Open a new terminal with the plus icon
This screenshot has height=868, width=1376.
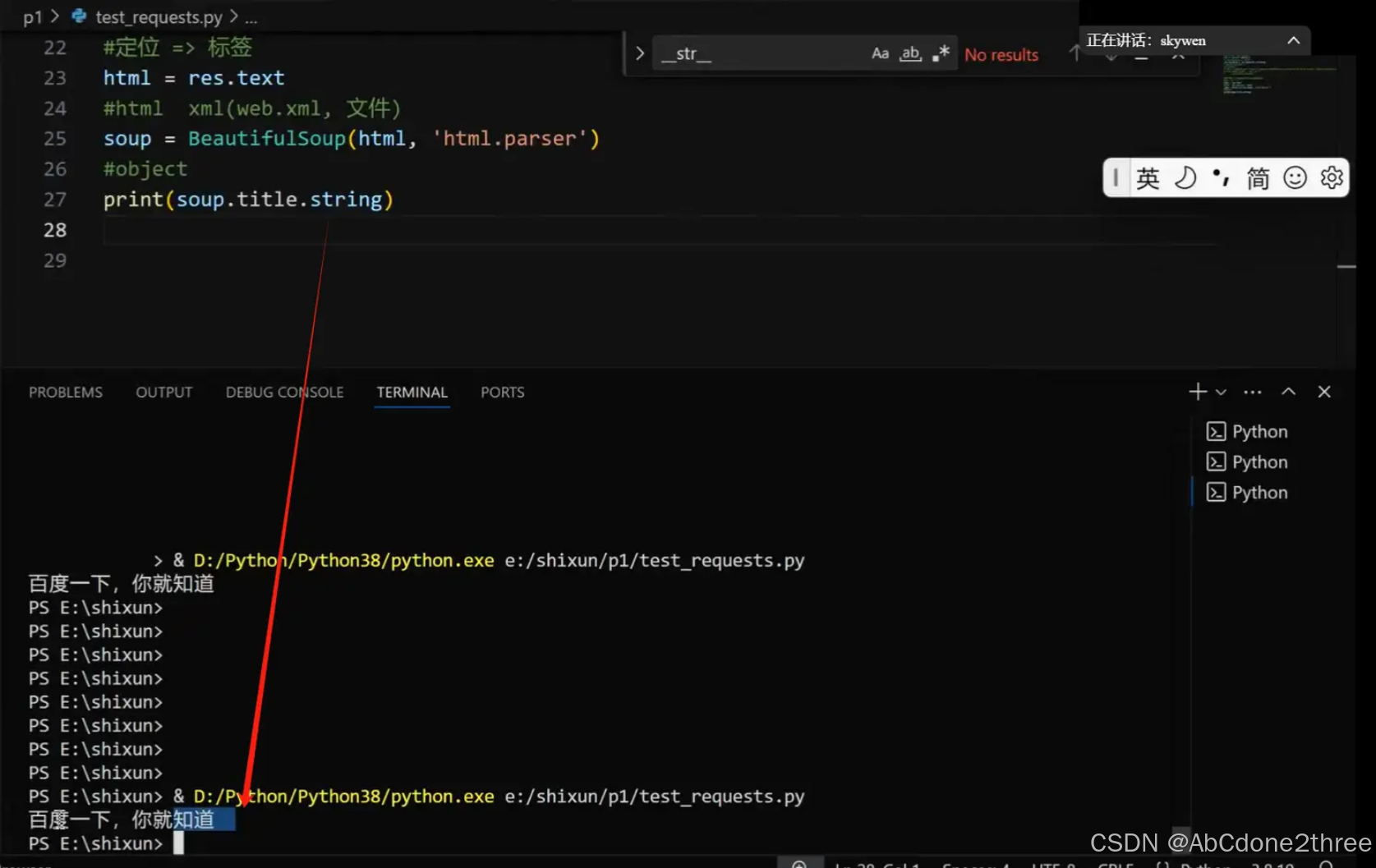click(1197, 392)
